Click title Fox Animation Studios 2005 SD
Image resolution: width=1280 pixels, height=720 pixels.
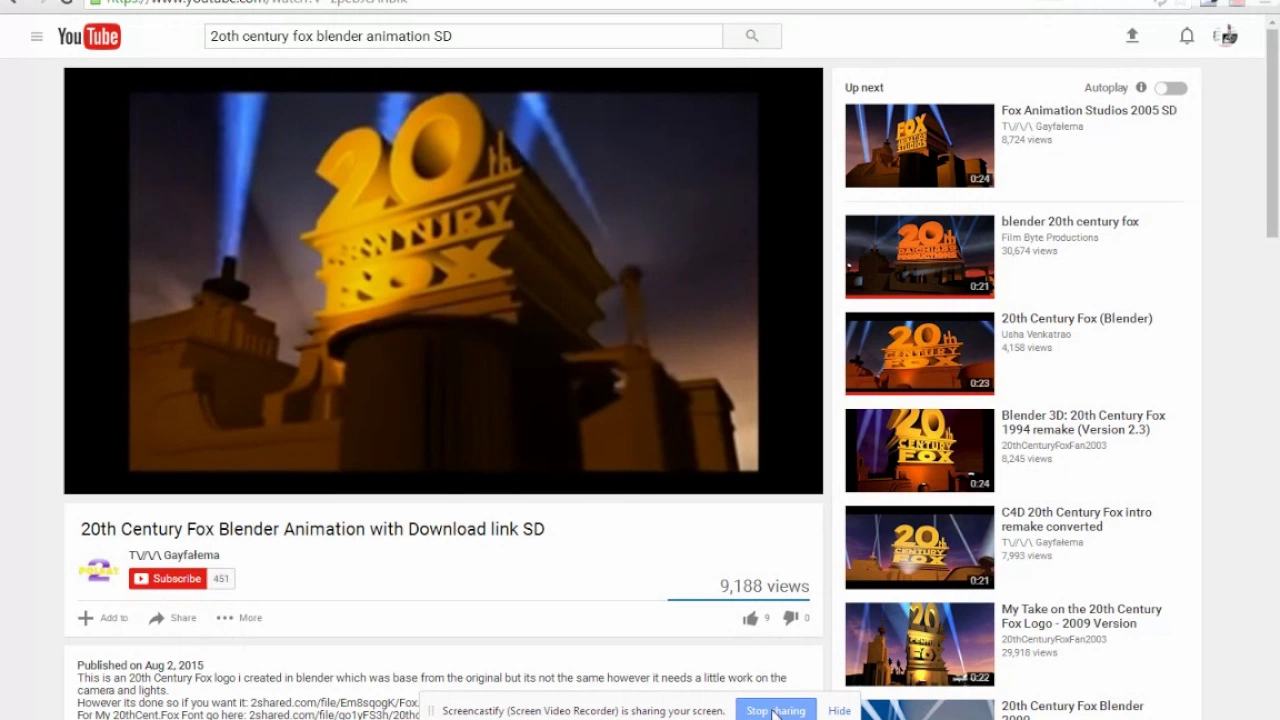(x=1089, y=110)
